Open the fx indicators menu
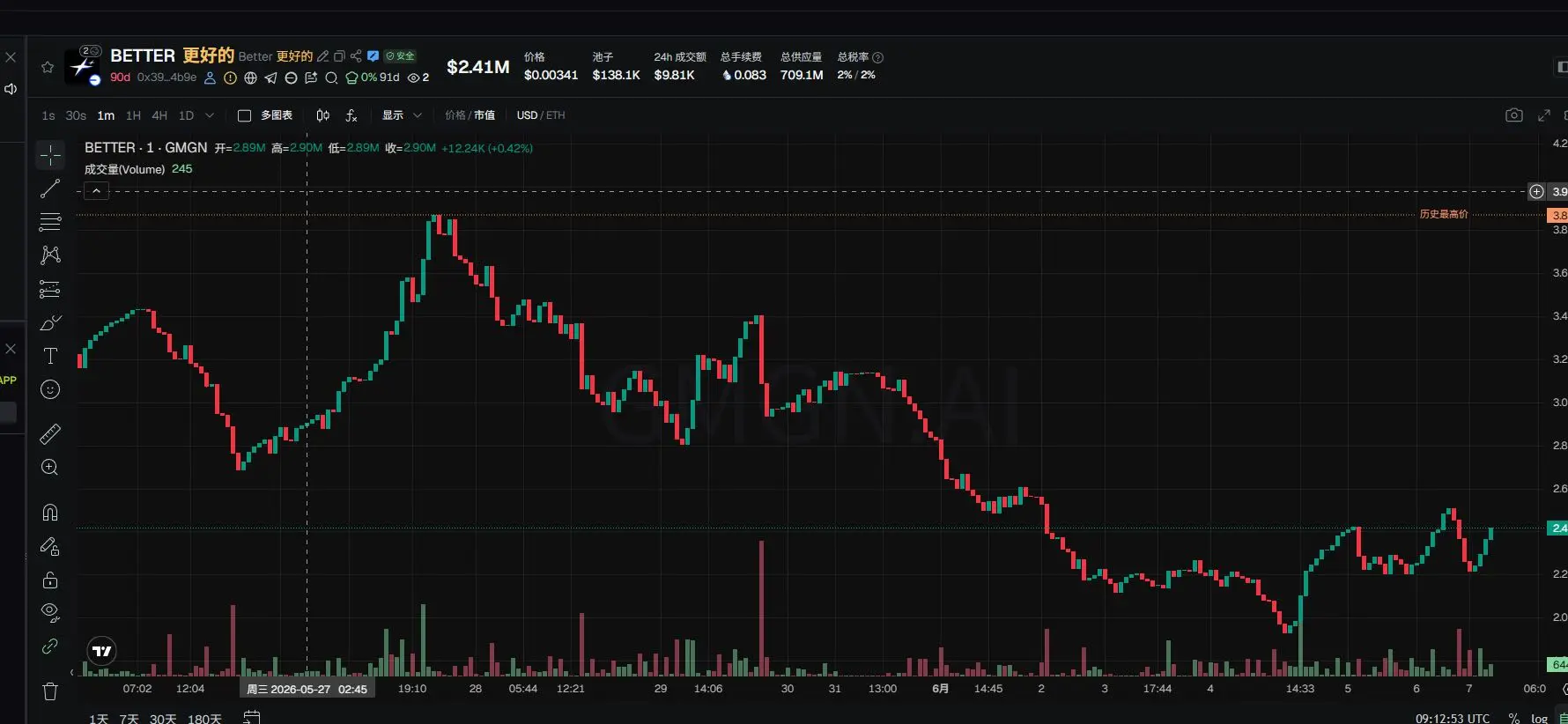The width and height of the screenshot is (1568, 724). point(351,115)
